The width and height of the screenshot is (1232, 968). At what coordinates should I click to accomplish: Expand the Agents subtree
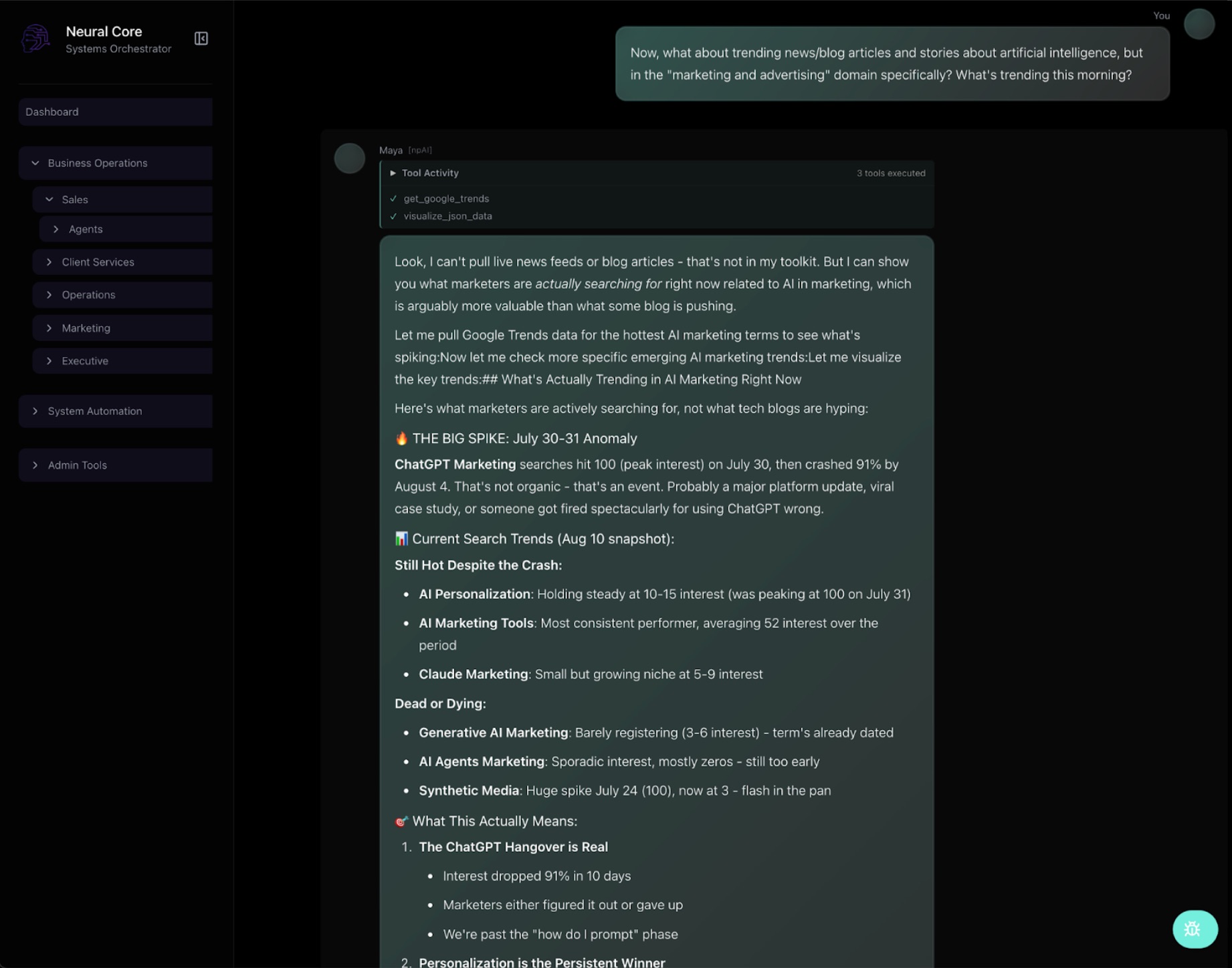(x=56, y=229)
